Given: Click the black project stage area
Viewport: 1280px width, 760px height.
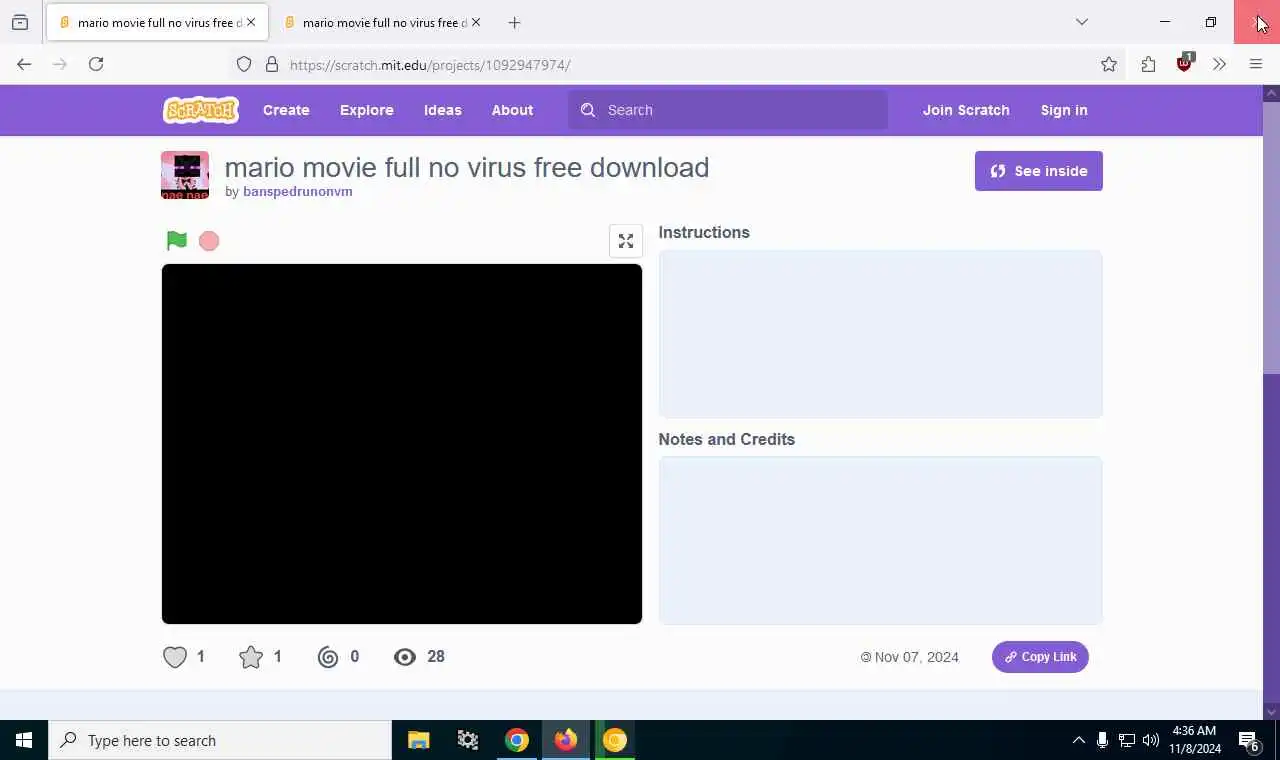Looking at the screenshot, I should (x=402, y=444).
